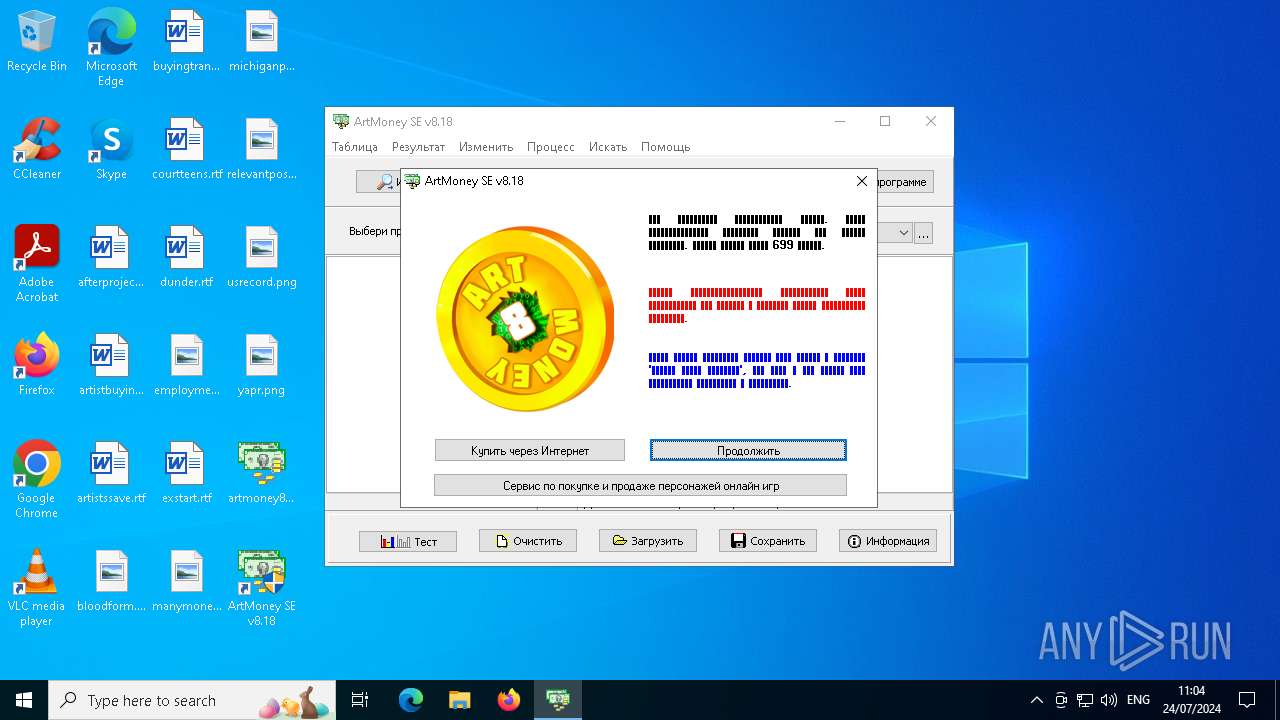The width and height of the screenshot is (1280, 720).
Task: Open Google Chrome desktop shortcut
Action: 37,480
